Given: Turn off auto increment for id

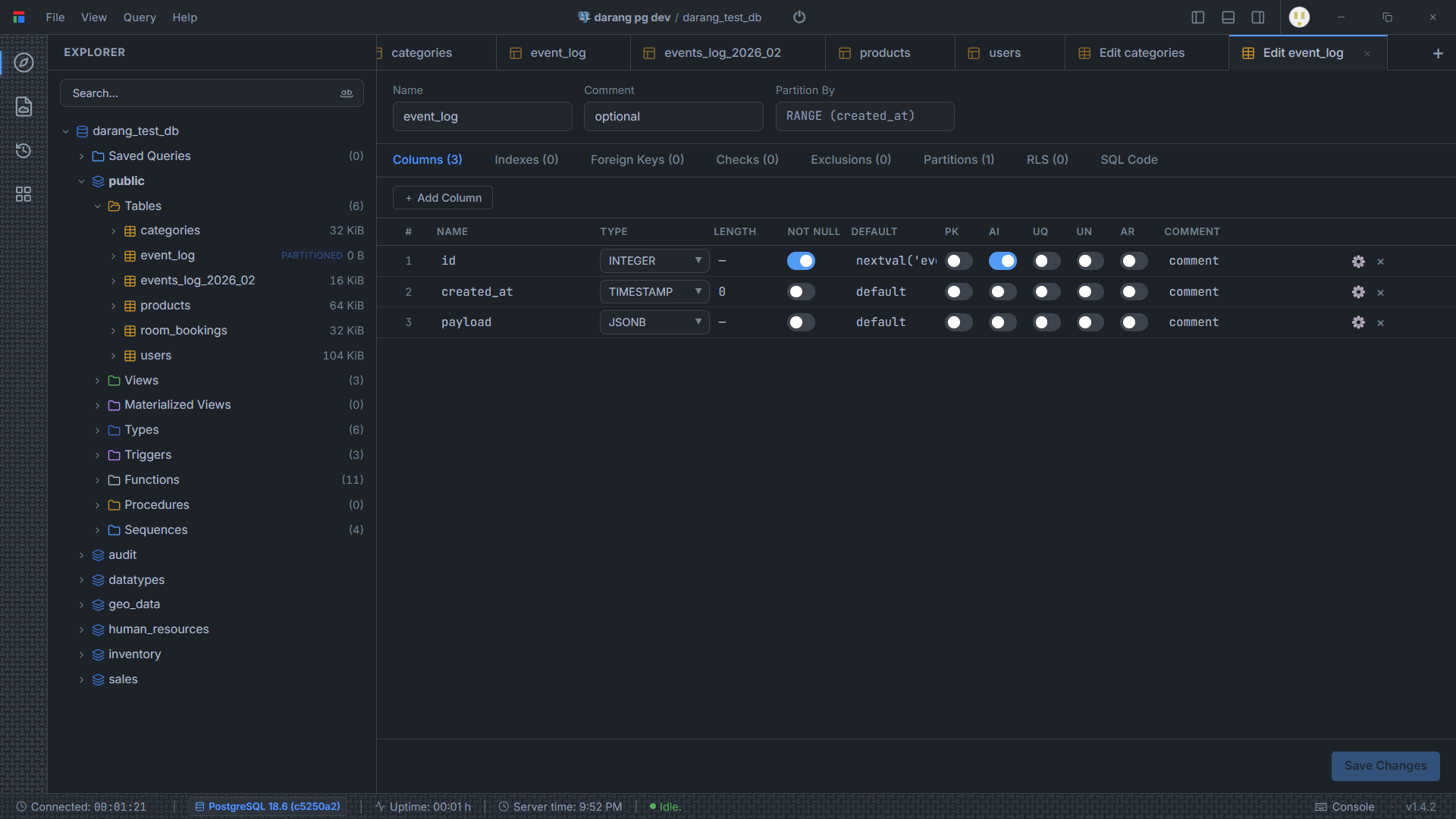Looking at the screenshot, I should pos(1003,261).
